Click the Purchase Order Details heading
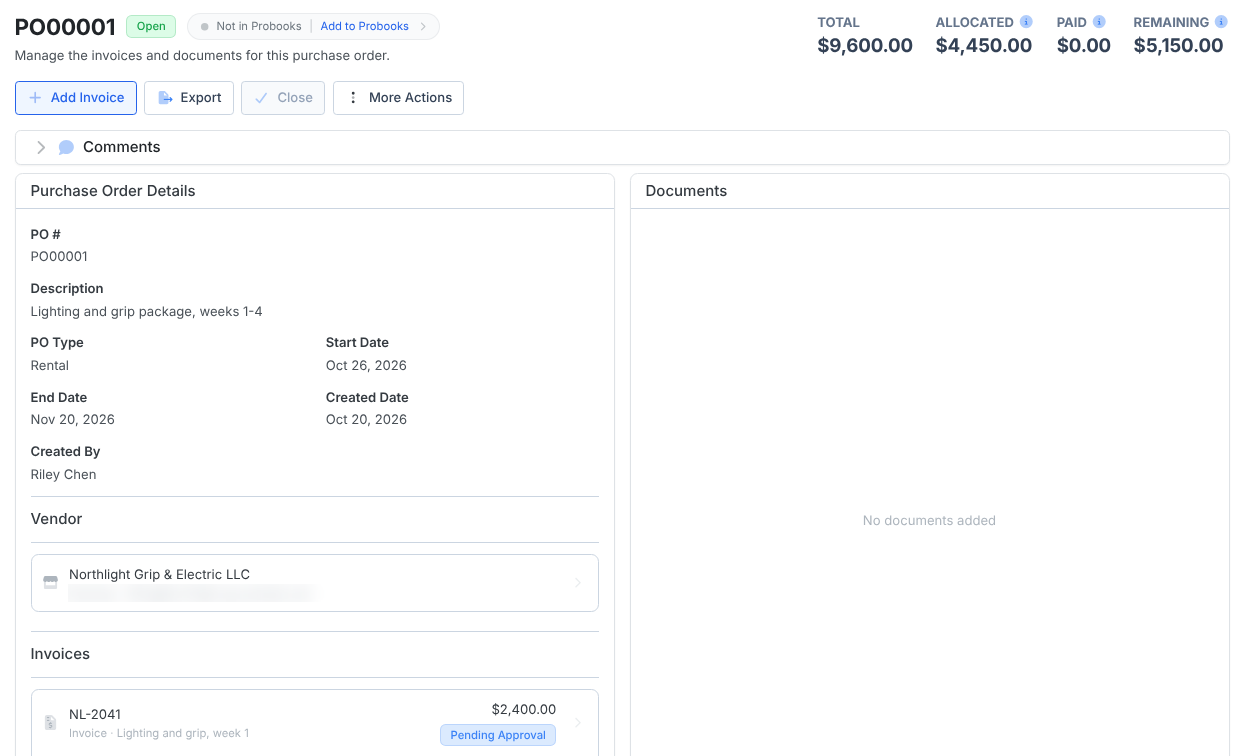The image size is (1244, 756). click(113, 191)
